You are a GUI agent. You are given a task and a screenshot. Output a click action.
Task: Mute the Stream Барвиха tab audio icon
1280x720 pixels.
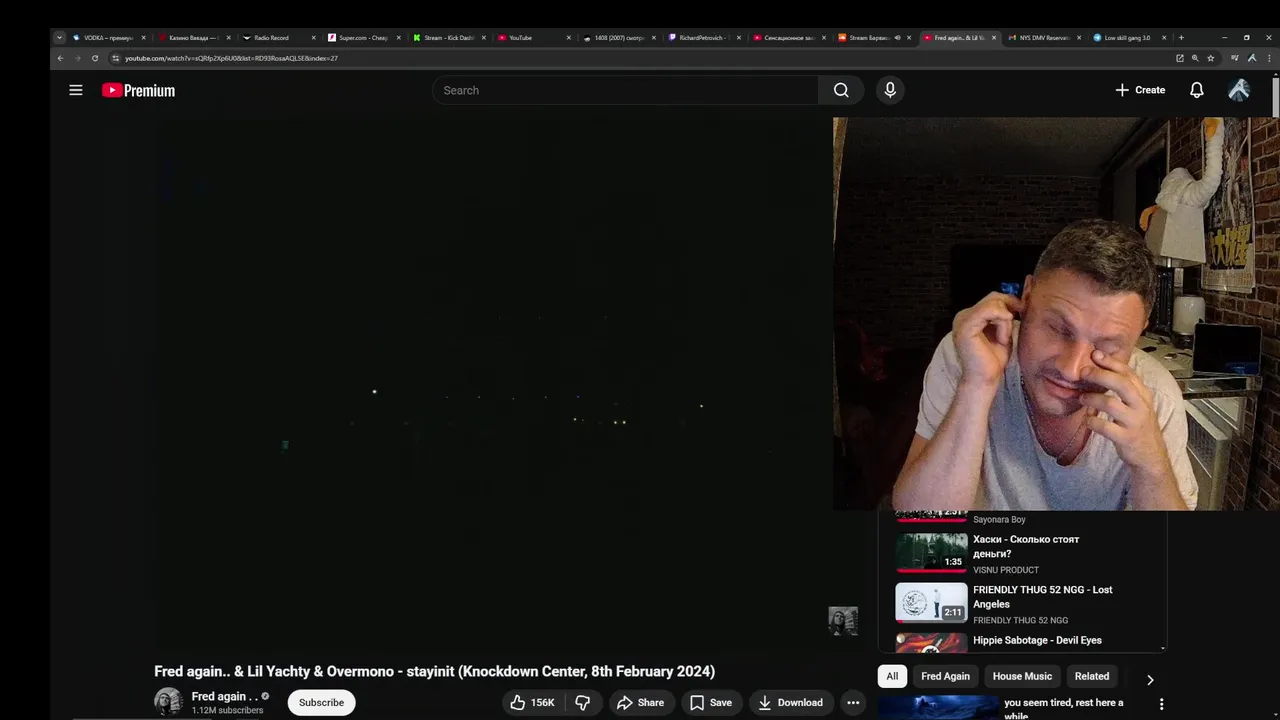point(897,38)
